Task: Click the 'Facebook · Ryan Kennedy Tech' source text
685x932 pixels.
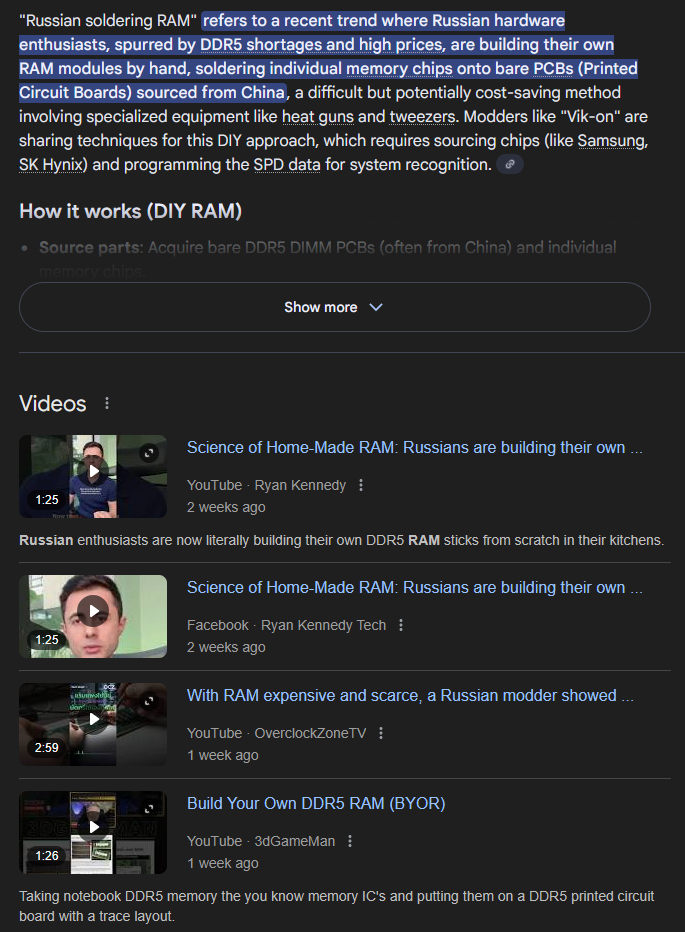Action: pyautogui.click(x=287, y=625)
